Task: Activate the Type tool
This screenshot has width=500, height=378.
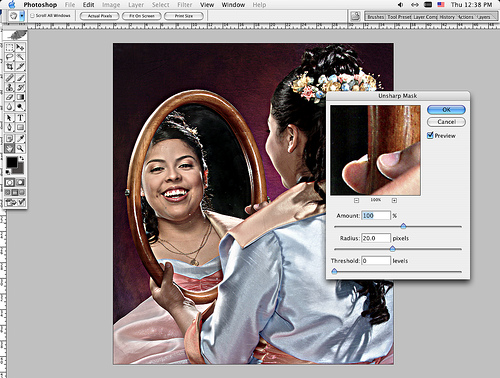Action: [x=20, y=118]
